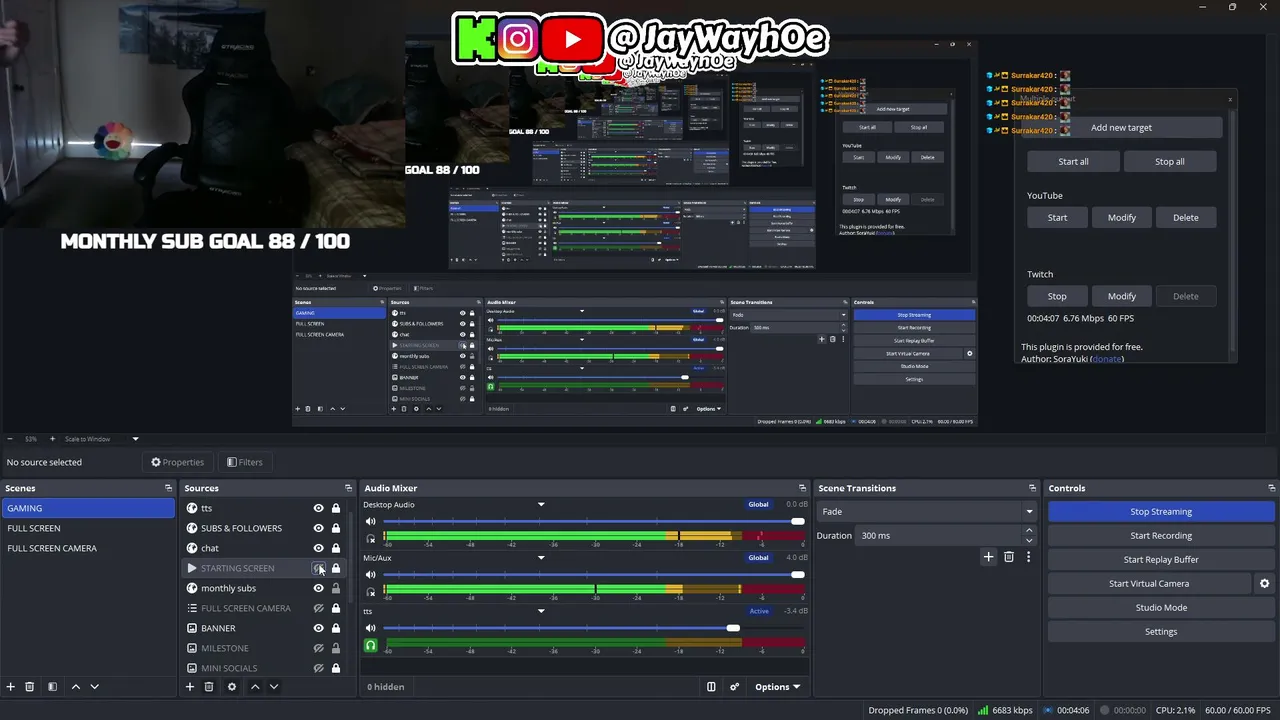Delete the selected source with the trash icon

209,687
